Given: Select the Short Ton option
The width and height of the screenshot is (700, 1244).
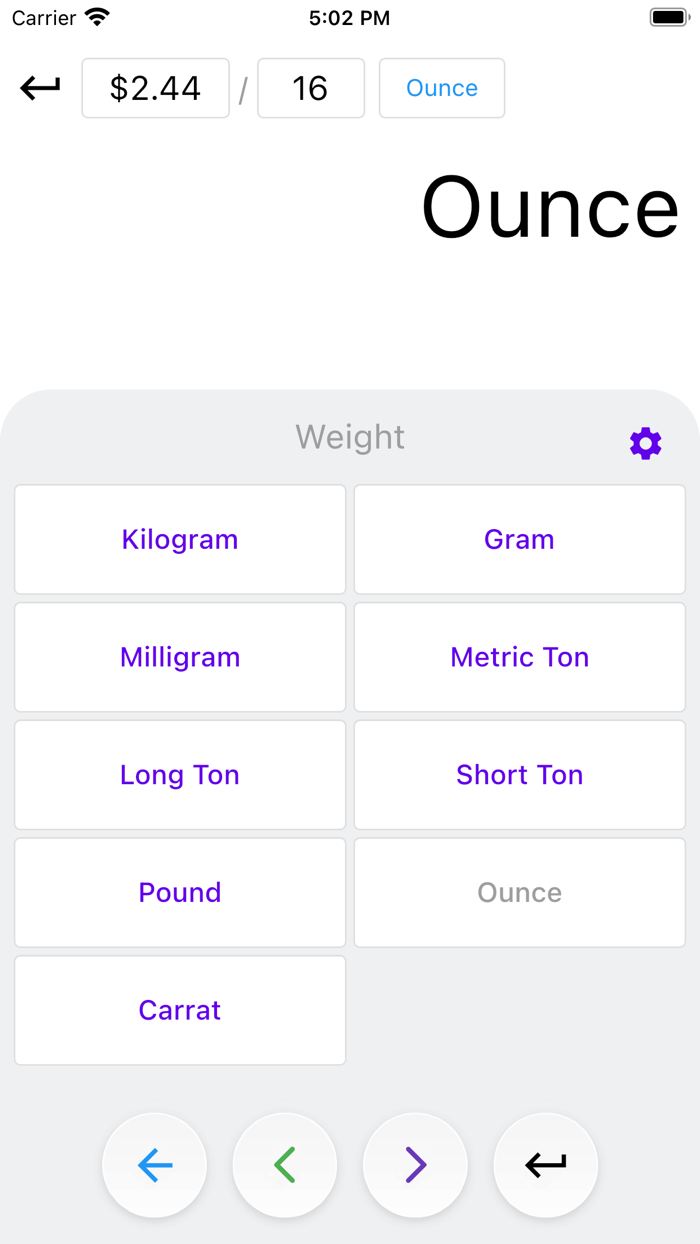Looking at the screenshot, I should [x=519, y=775].
